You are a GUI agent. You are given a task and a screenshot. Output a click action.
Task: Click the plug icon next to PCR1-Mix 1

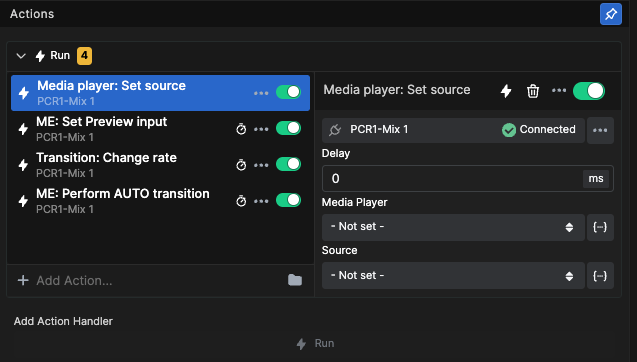coord(335,130)
